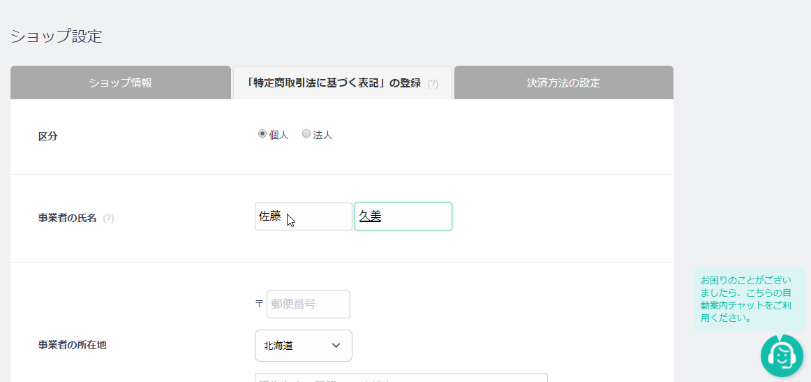This screenshot has height=382, width=811.
Task: Click the お困りのことがございましたら chat bubble
Action: (x=749, y=300)
